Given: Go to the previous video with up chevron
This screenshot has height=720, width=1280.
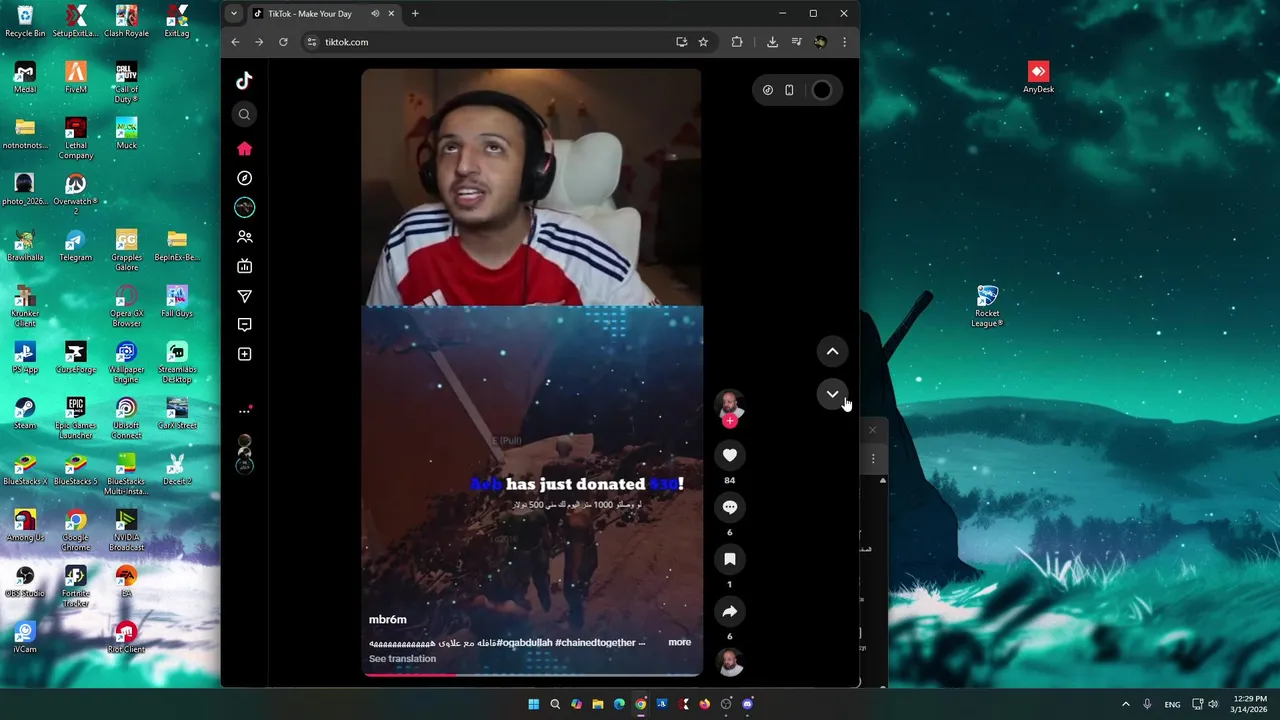Looking at the screenshot, I should pos(832,352).
